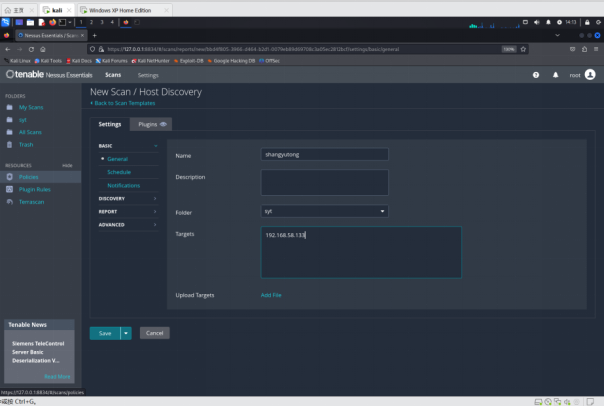Switch to workspace 3
The width and height of the screenshot is (605, 406).
pyautogui.click(x=102, y=22)
